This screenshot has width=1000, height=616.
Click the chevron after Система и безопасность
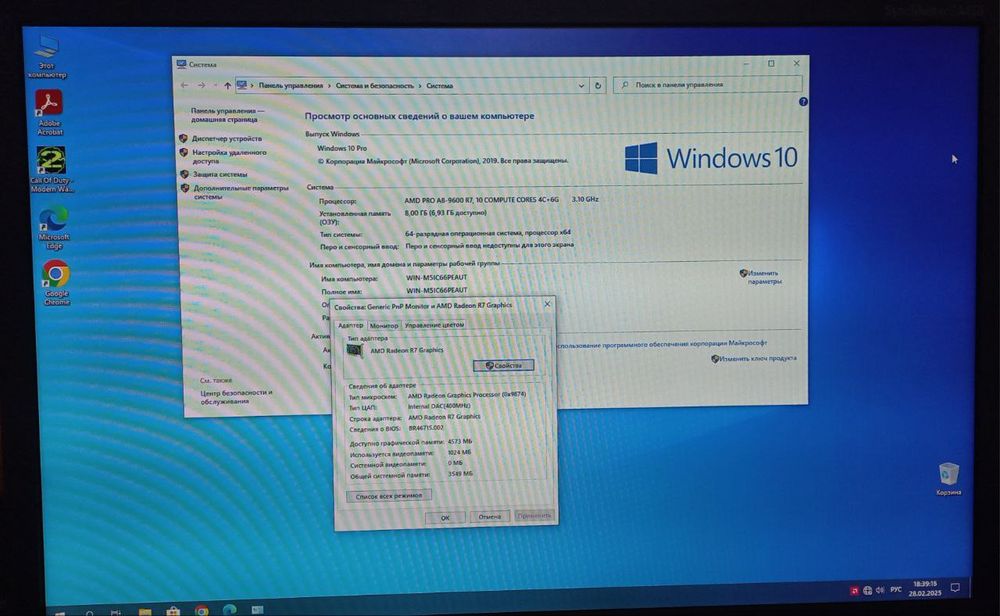tap(420, 85)
